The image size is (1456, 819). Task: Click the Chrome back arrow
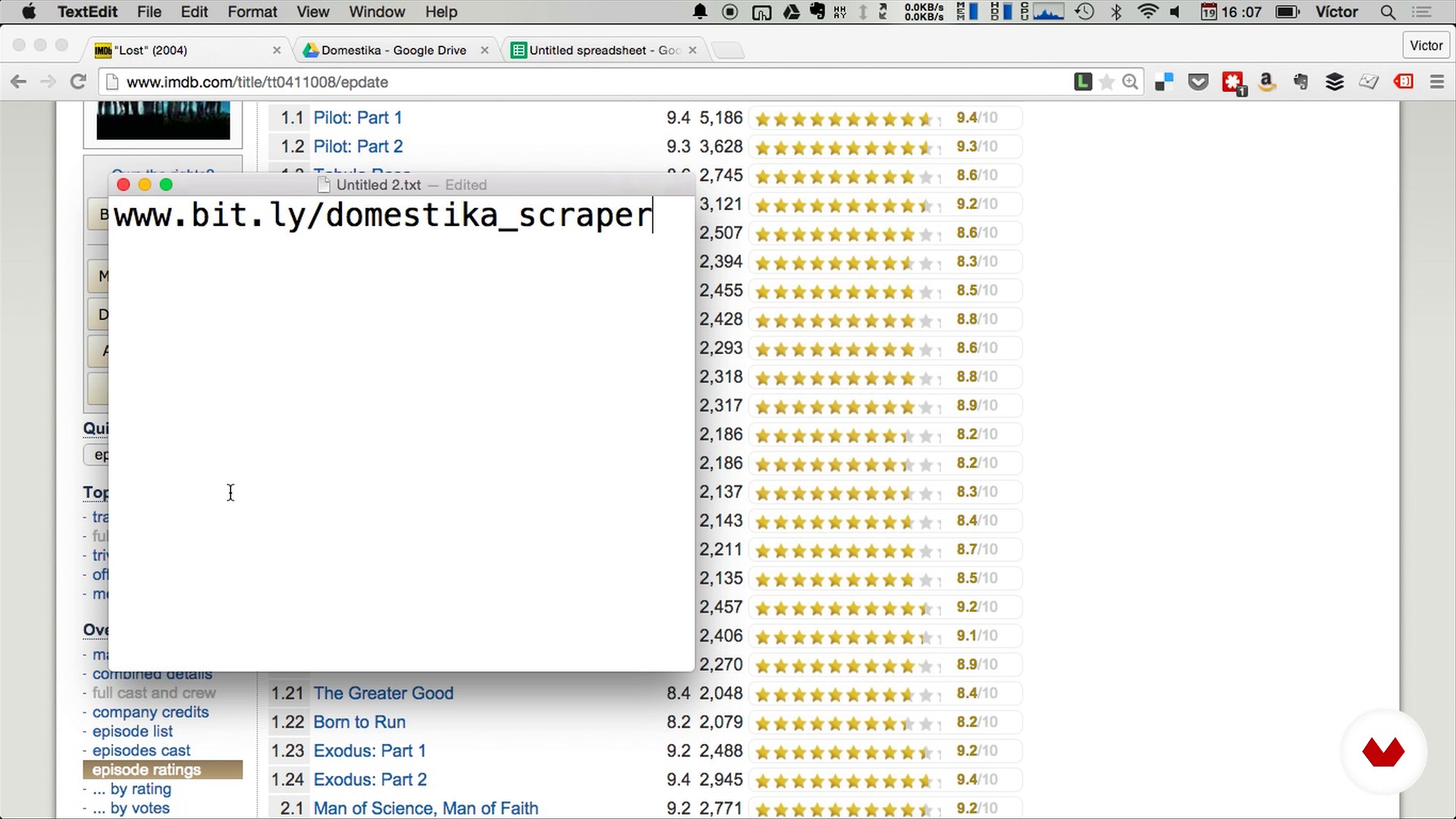[x=19, y=82]
